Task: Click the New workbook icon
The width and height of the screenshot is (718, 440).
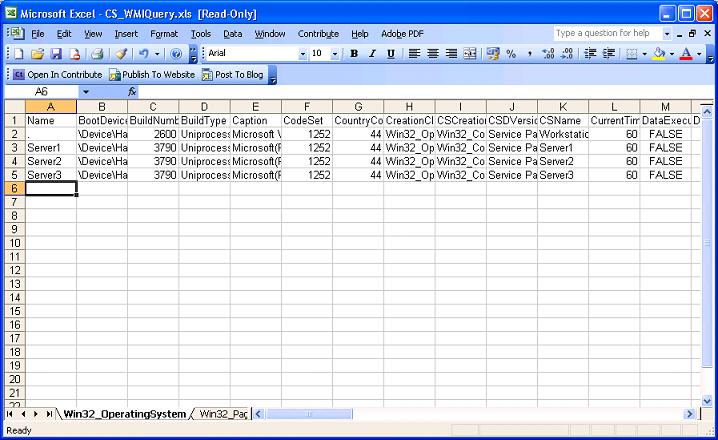Action: click(18, 54)
